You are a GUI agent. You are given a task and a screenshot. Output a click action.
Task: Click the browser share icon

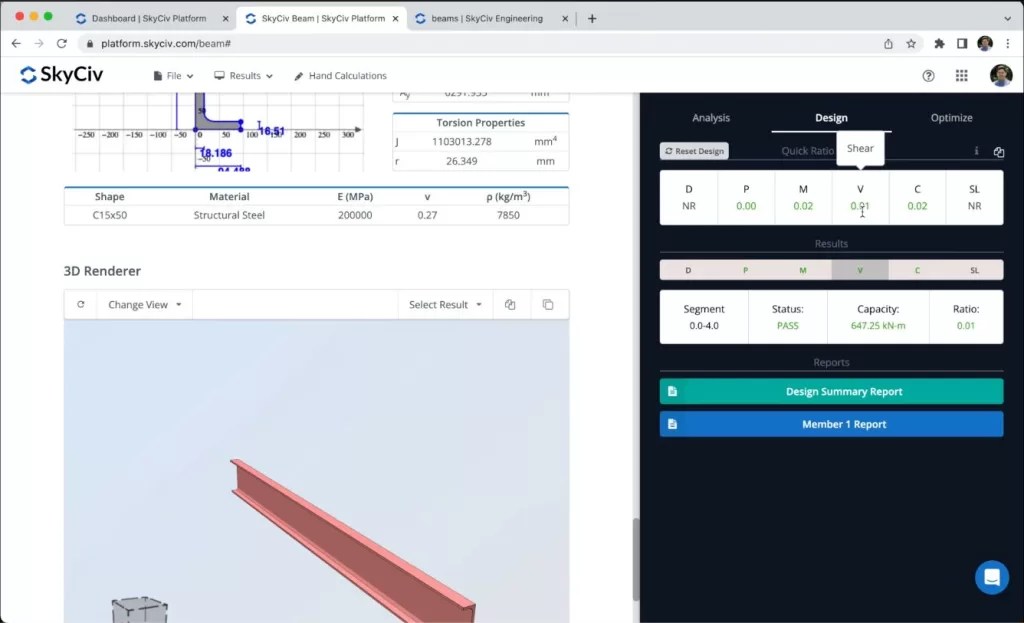[x=888, y=44]
